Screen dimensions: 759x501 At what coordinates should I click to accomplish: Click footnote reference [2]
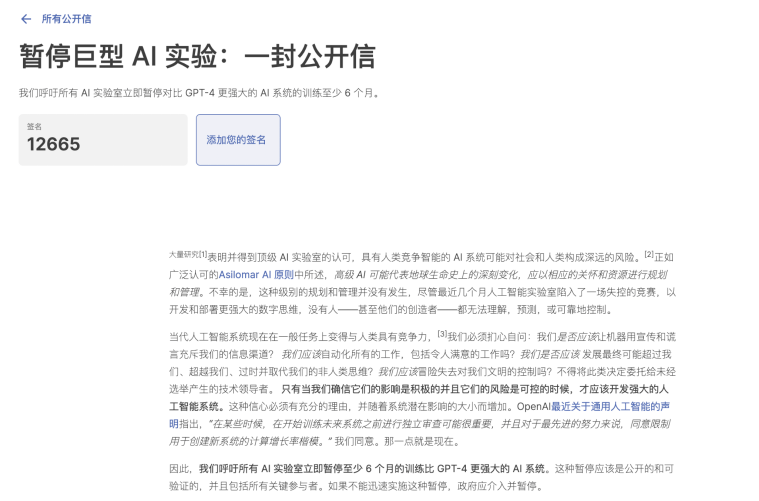649,254
